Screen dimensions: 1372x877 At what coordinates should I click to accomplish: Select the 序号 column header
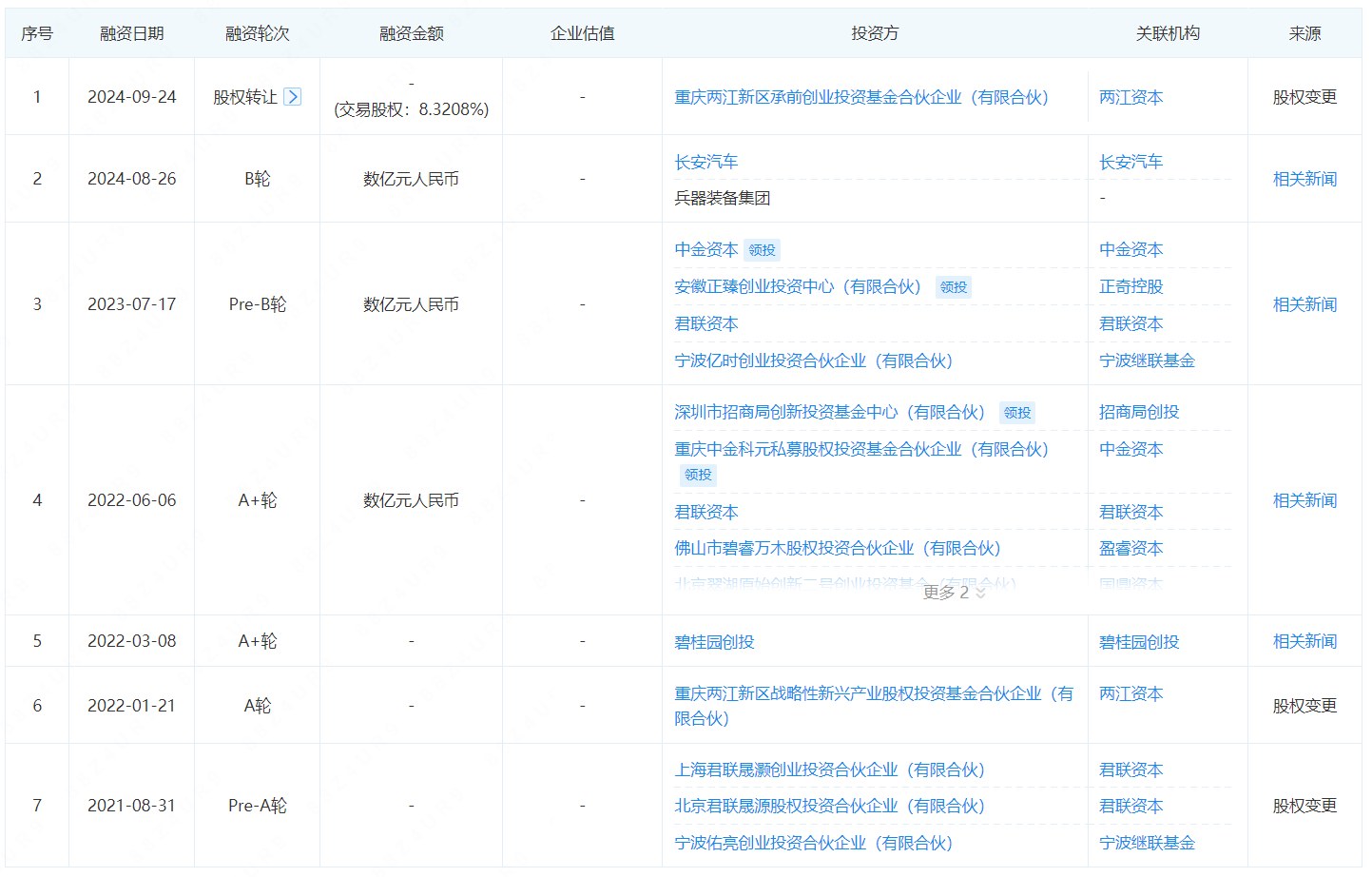(x=37, y=33)
